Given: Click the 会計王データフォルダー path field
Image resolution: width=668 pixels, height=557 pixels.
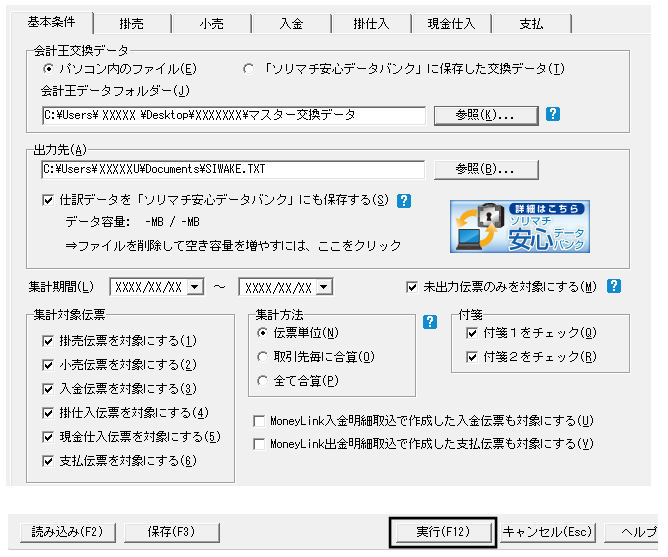Looking at the screenshot, I should [x=233, y=115].
